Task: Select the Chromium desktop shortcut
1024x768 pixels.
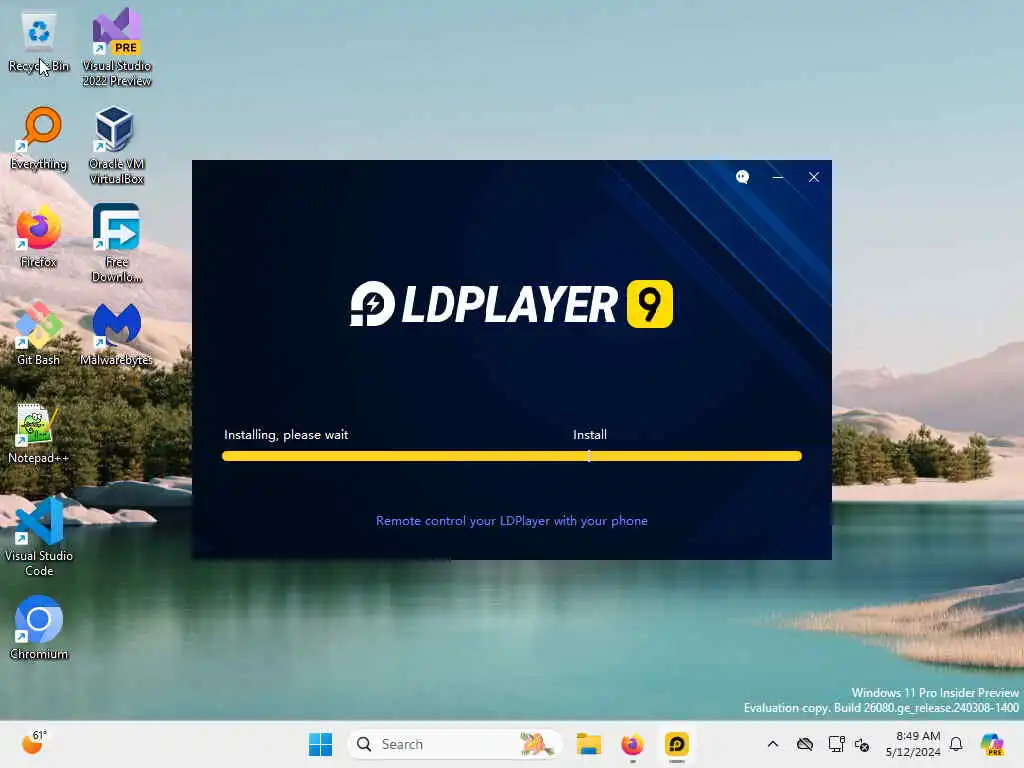Action: (x=39, y=628)
